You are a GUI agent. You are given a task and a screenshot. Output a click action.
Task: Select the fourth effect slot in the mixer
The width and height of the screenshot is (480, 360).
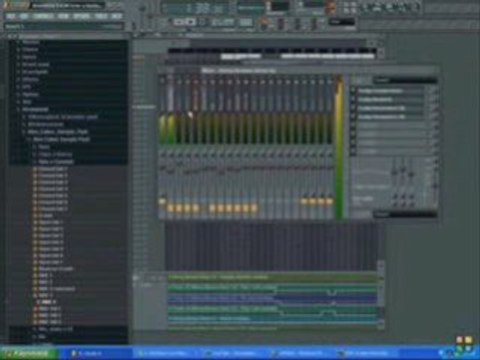click(x=391, y=117)
